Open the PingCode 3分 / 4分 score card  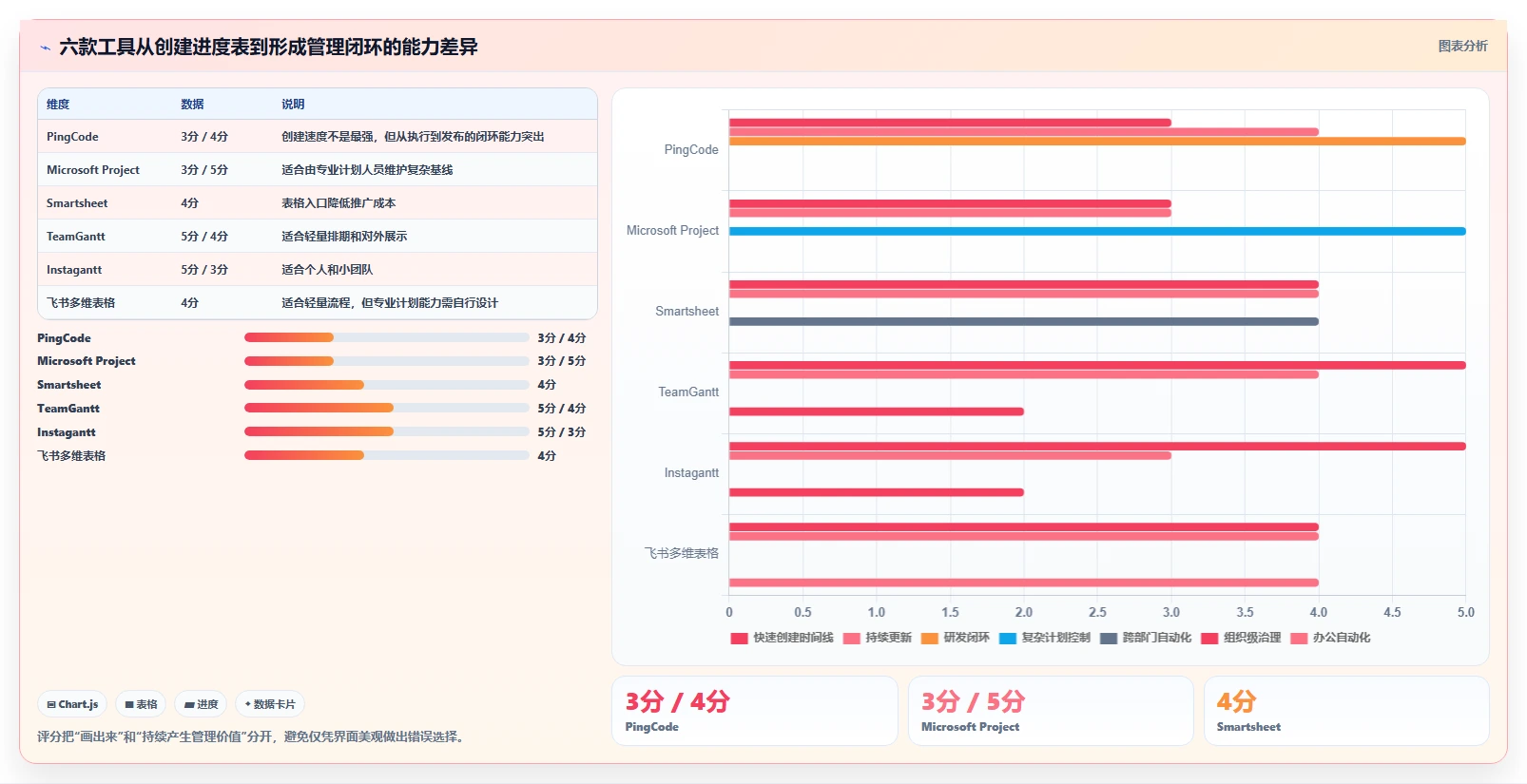[755, 711]
